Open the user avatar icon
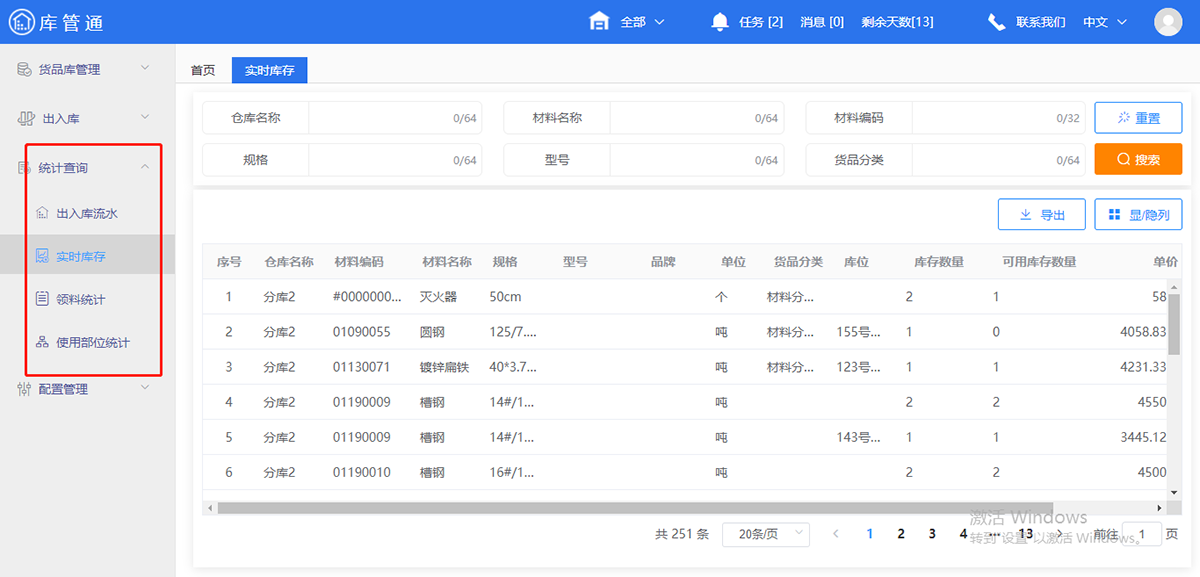This screenshot has height=577, width=1200. click(x=1168, y=21)
